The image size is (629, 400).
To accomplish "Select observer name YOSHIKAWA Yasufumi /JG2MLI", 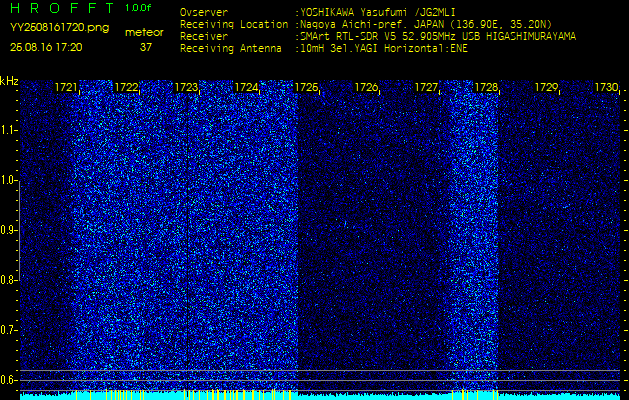I will [377, 12].
